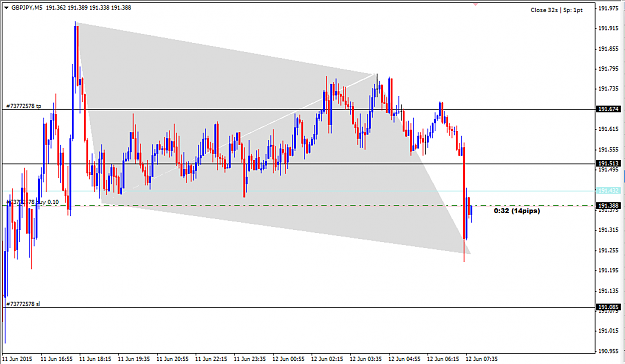Click the 191.135 price scale value
The height and width of the screenshot is (364, 625).
(x=608, y=291)
